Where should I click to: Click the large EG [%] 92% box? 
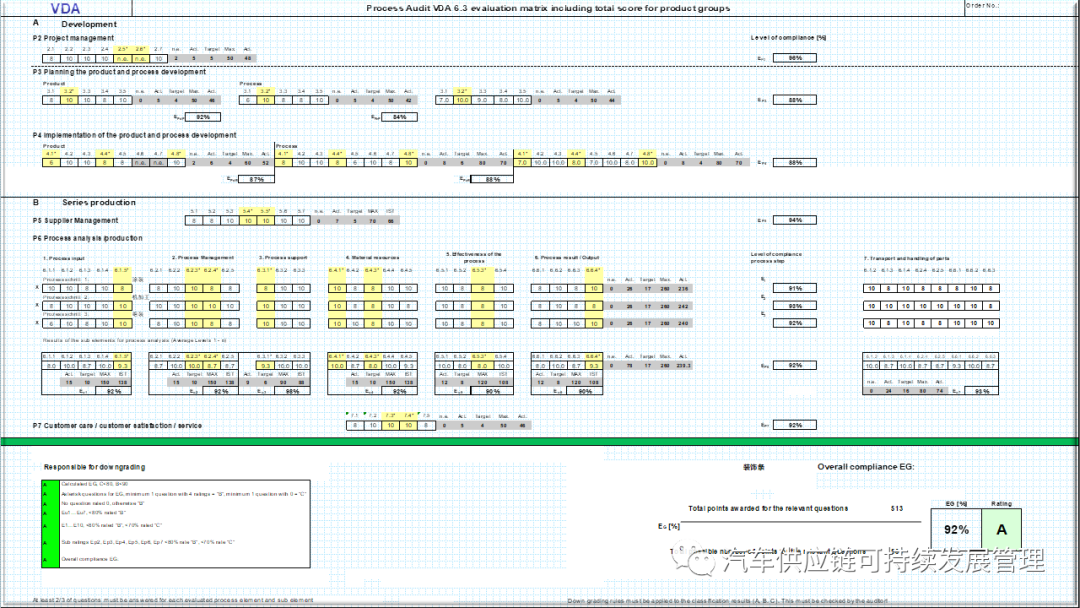[956, 529]
